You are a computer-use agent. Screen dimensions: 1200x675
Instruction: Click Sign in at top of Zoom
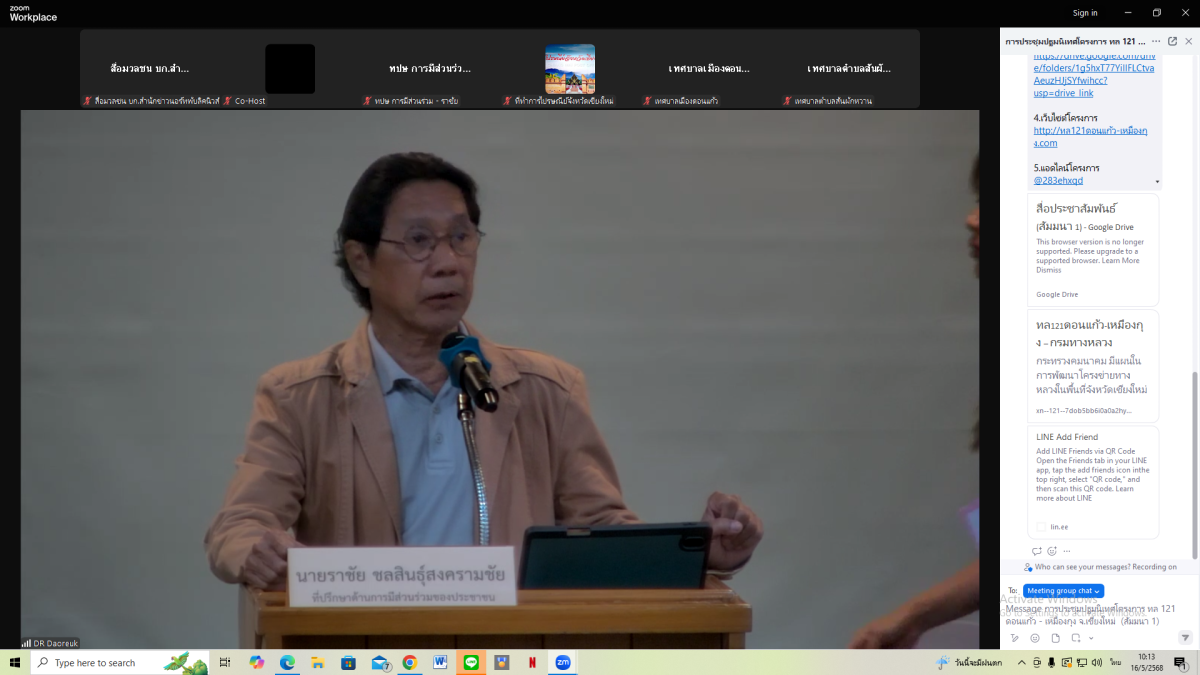pos(1085,13)
